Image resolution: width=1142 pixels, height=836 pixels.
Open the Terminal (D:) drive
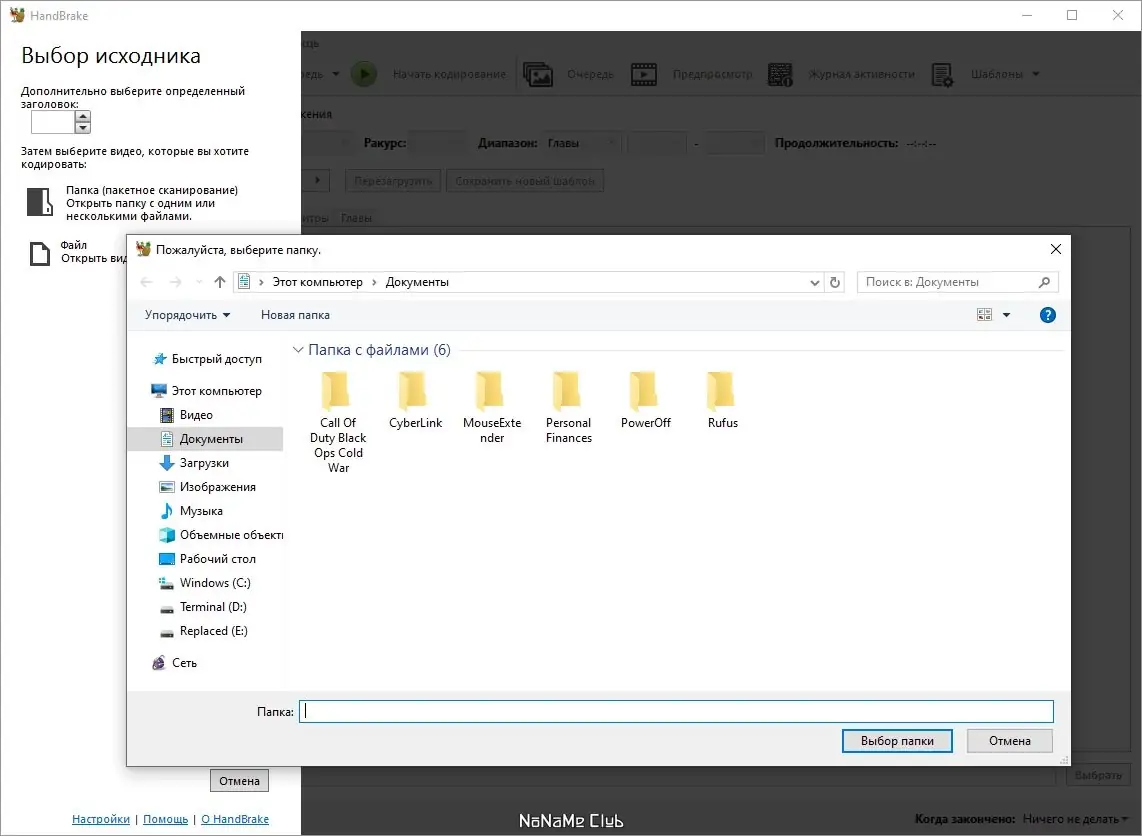point(203,607)
